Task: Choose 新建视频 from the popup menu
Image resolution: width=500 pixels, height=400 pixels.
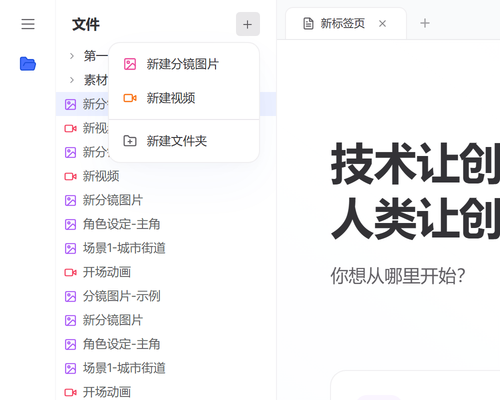Action: [x=184, y=98]
